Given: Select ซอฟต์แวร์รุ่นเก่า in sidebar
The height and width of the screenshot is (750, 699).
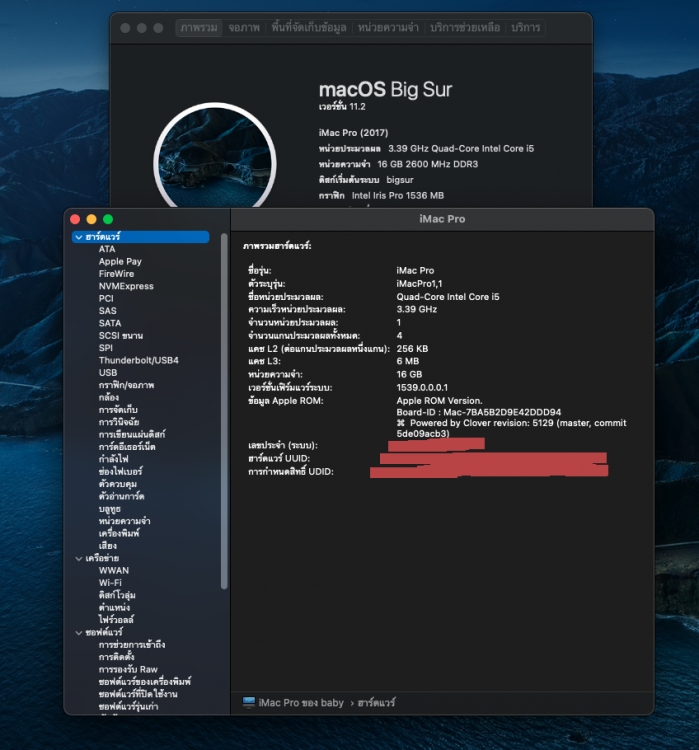Looking at the screenshot, I should tap(128, 706).
